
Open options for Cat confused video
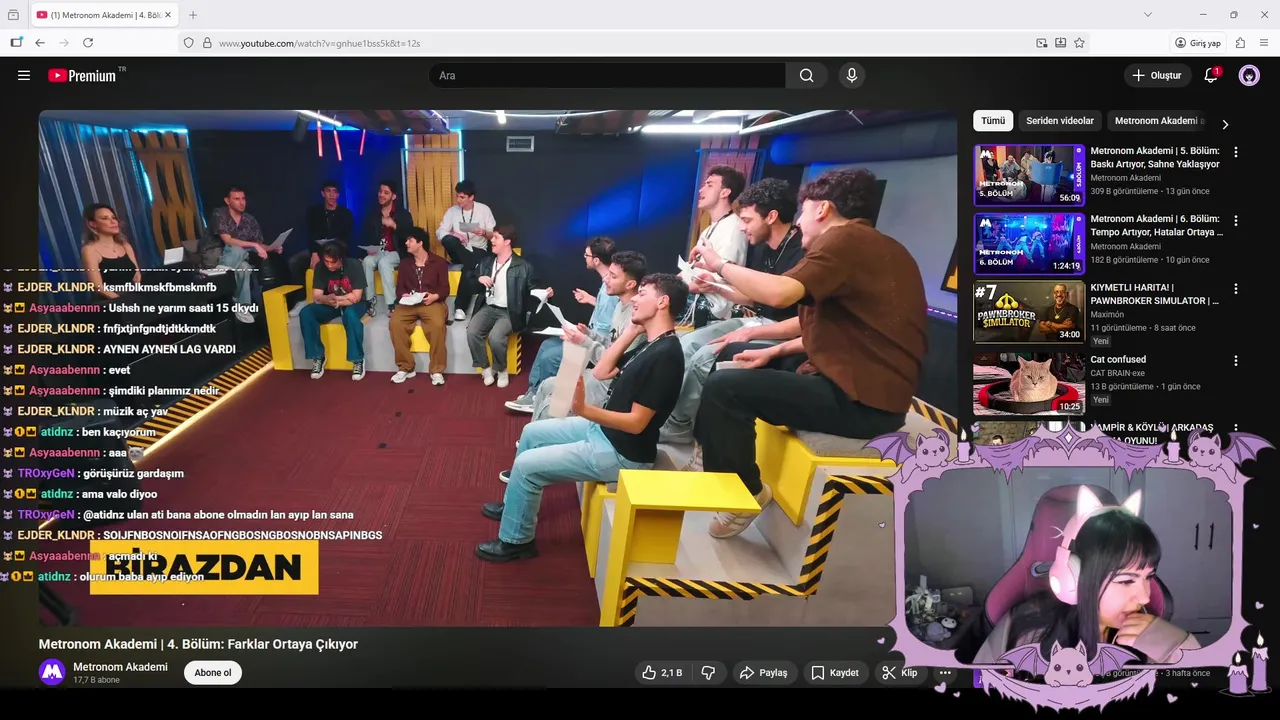[x=1236, y=360]
